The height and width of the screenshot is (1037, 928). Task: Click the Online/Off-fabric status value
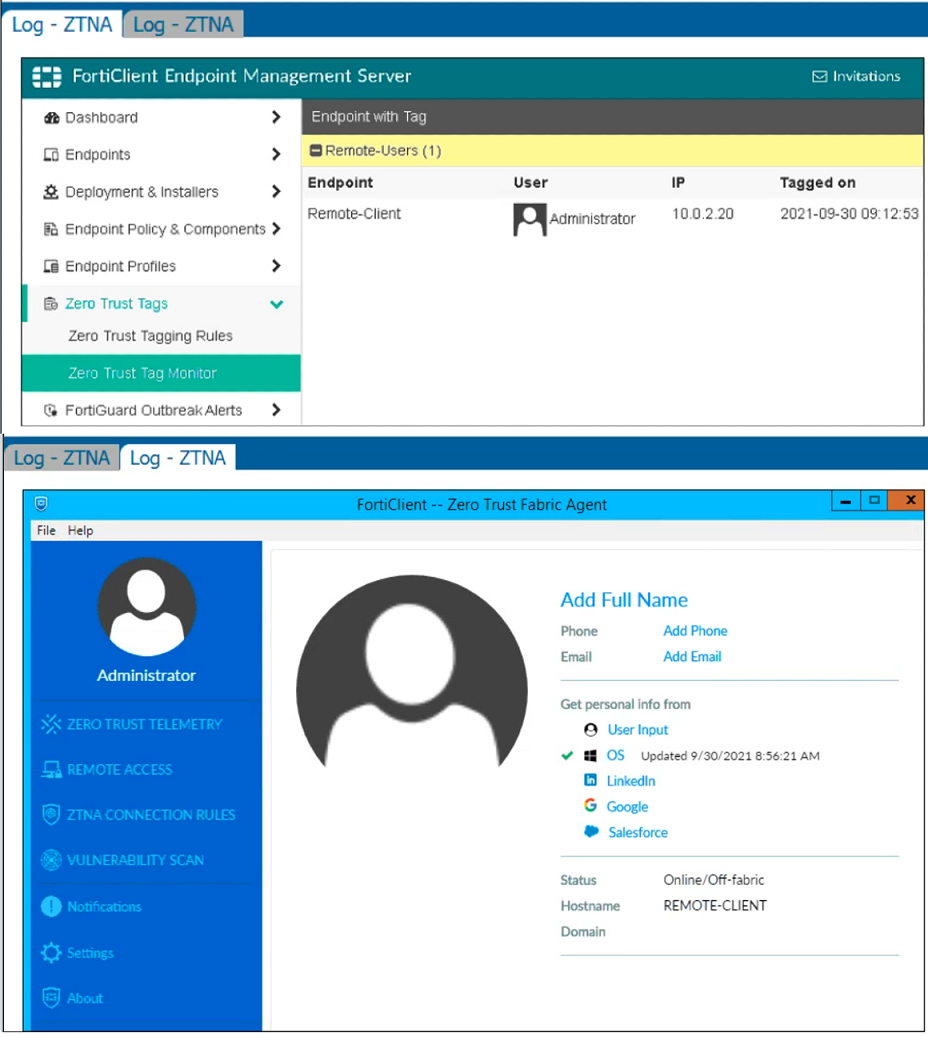click(714, 880)
